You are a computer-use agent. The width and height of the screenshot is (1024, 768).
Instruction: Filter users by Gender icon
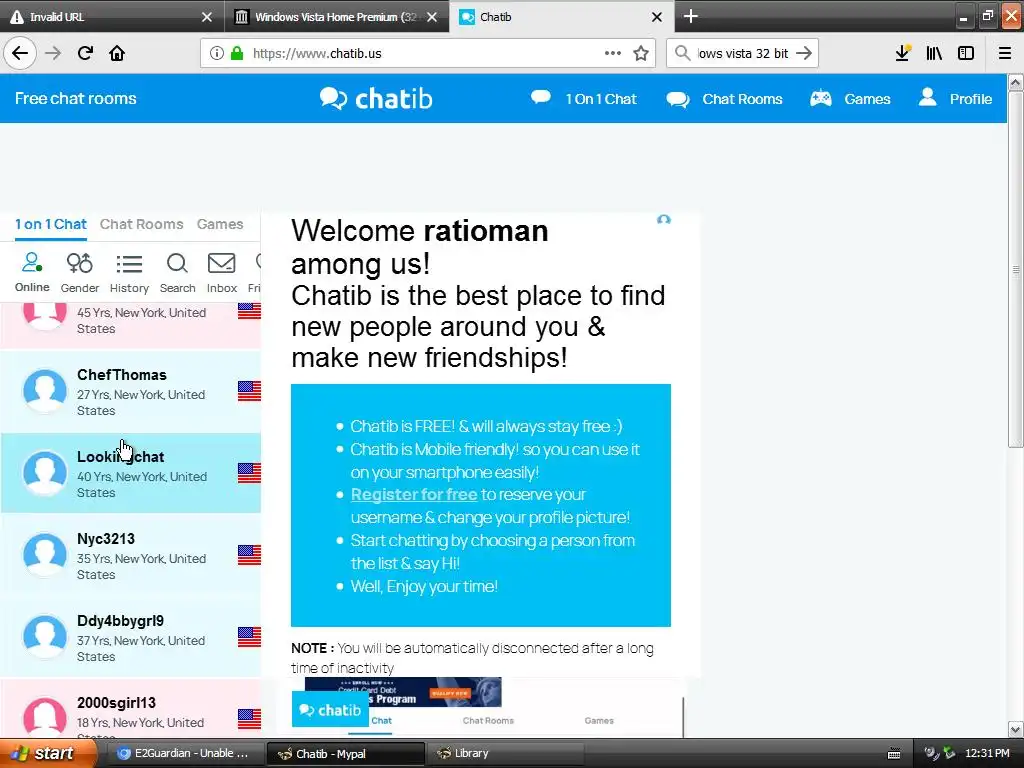tap(80, 272)
